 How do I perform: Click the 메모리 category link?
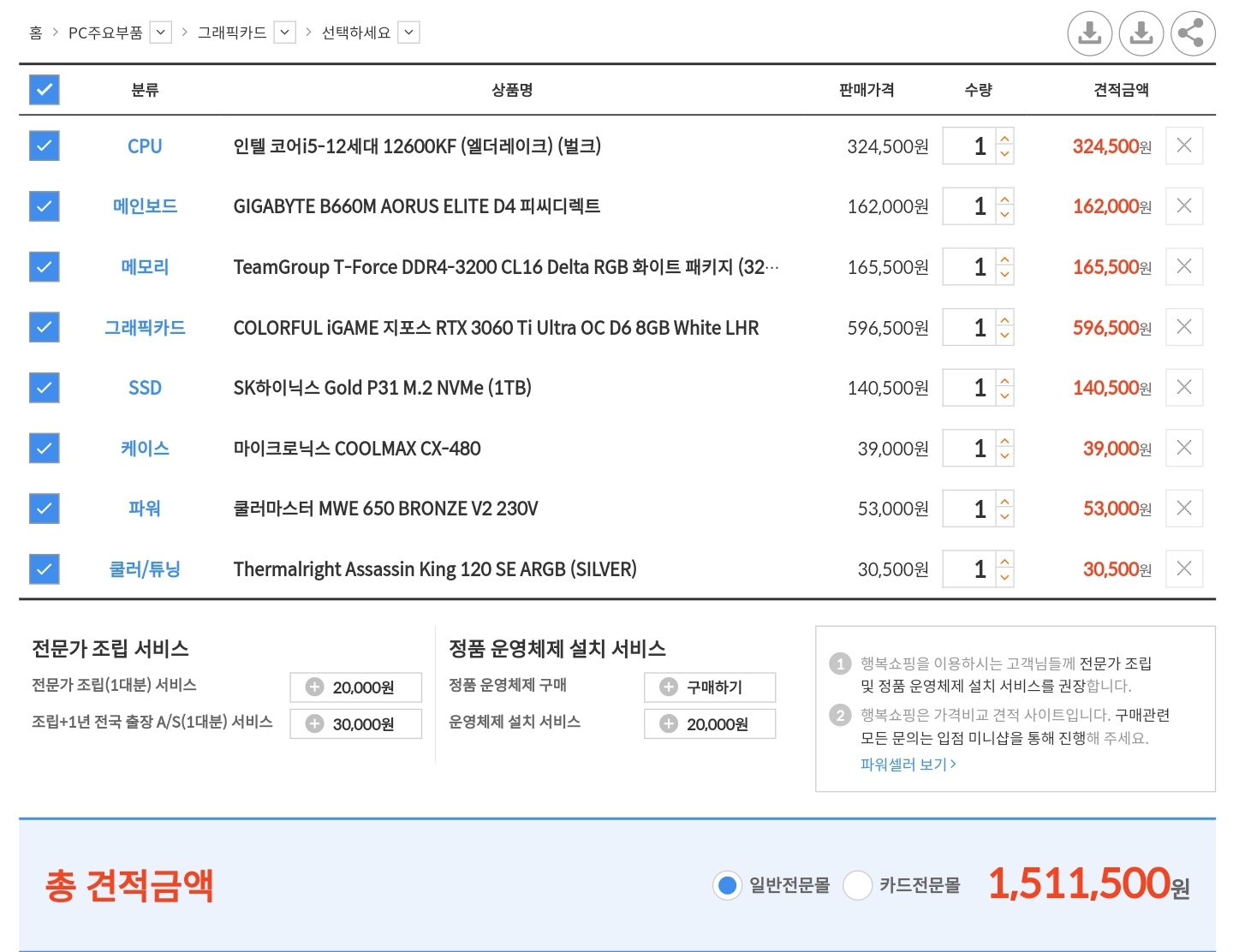pyautogui.click(x=145, y=267)
